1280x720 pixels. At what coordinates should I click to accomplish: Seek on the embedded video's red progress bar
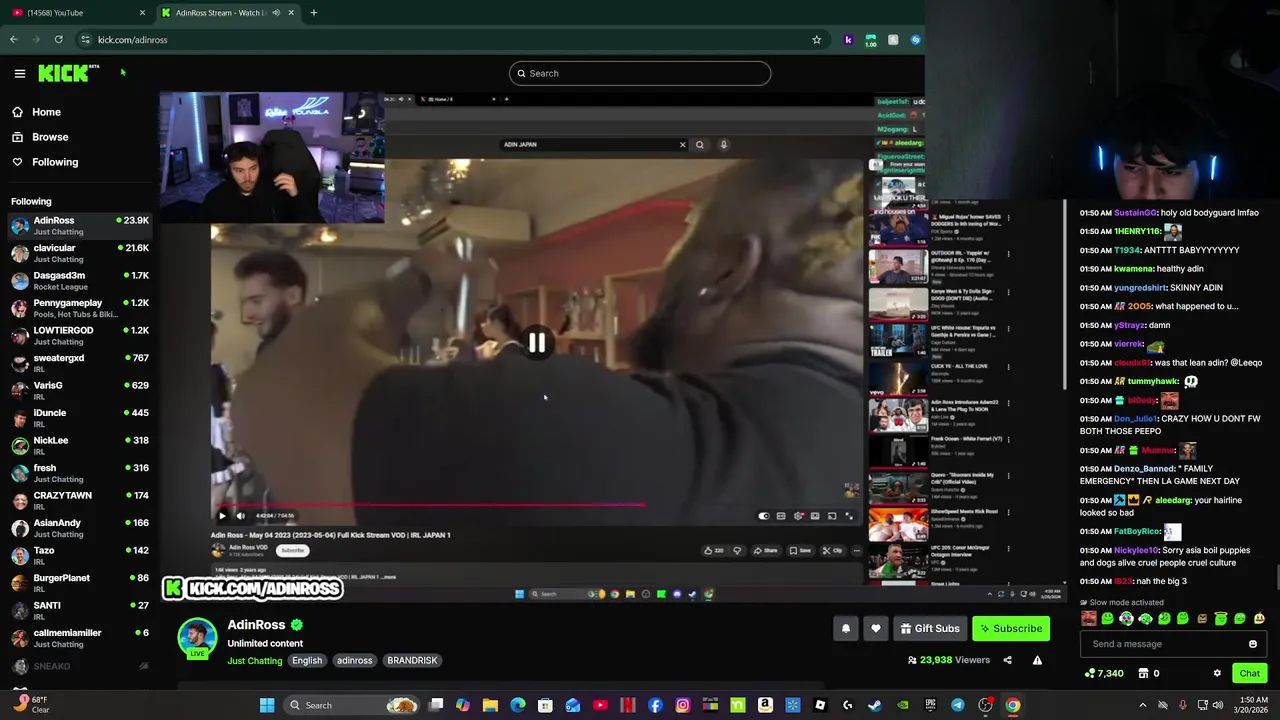click(x=535, y=505)
